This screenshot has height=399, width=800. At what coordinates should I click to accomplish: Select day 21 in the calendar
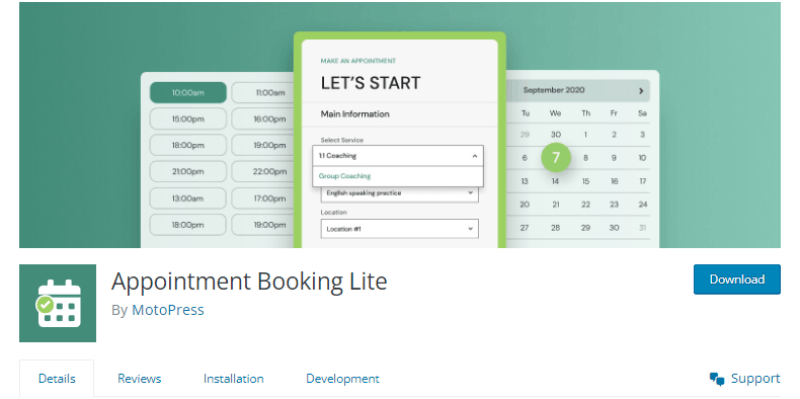click(555, 205)
